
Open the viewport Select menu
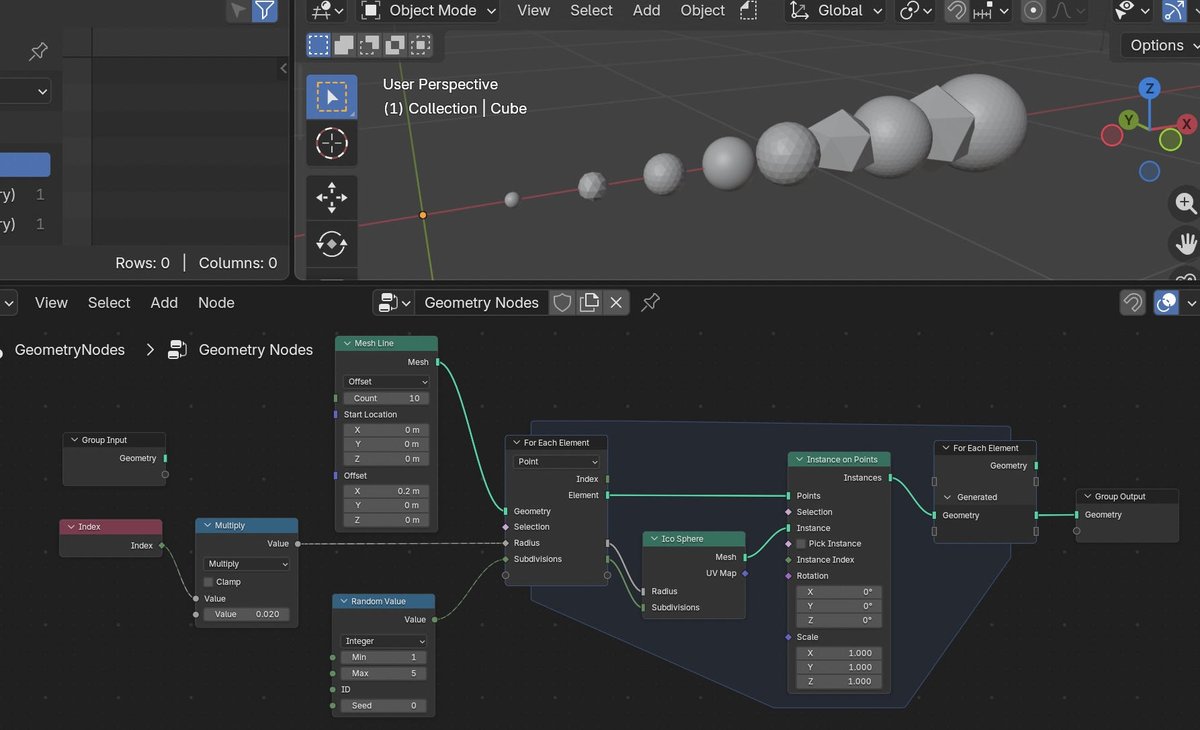(591, 10)
